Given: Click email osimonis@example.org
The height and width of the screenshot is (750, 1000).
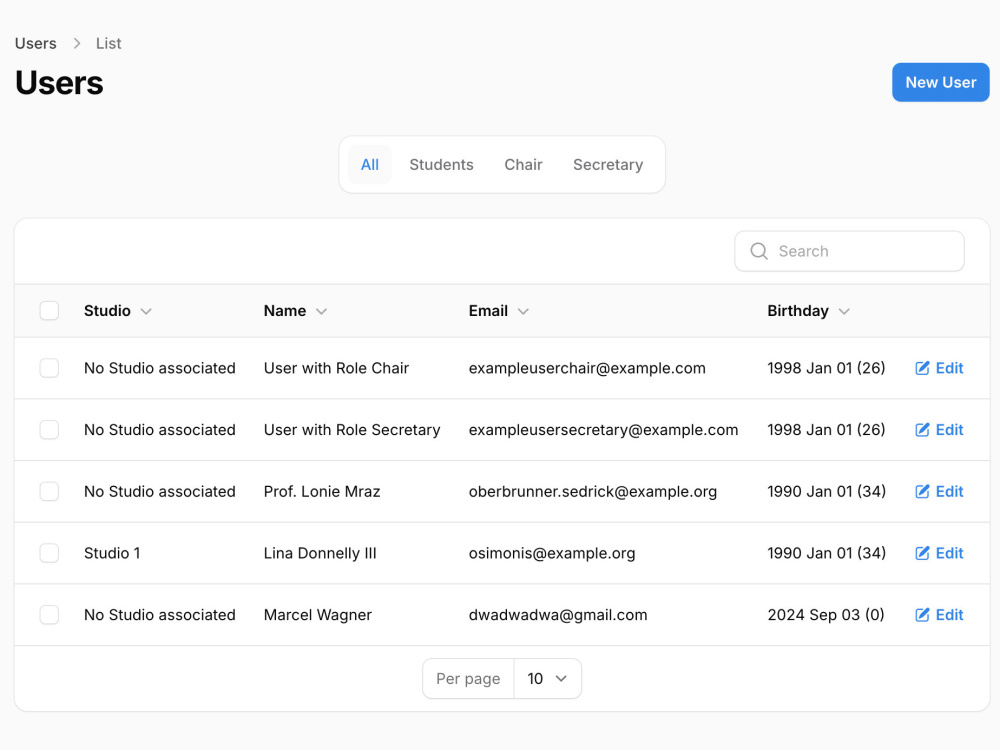Looking at the screenshot, I should [552, 553].
